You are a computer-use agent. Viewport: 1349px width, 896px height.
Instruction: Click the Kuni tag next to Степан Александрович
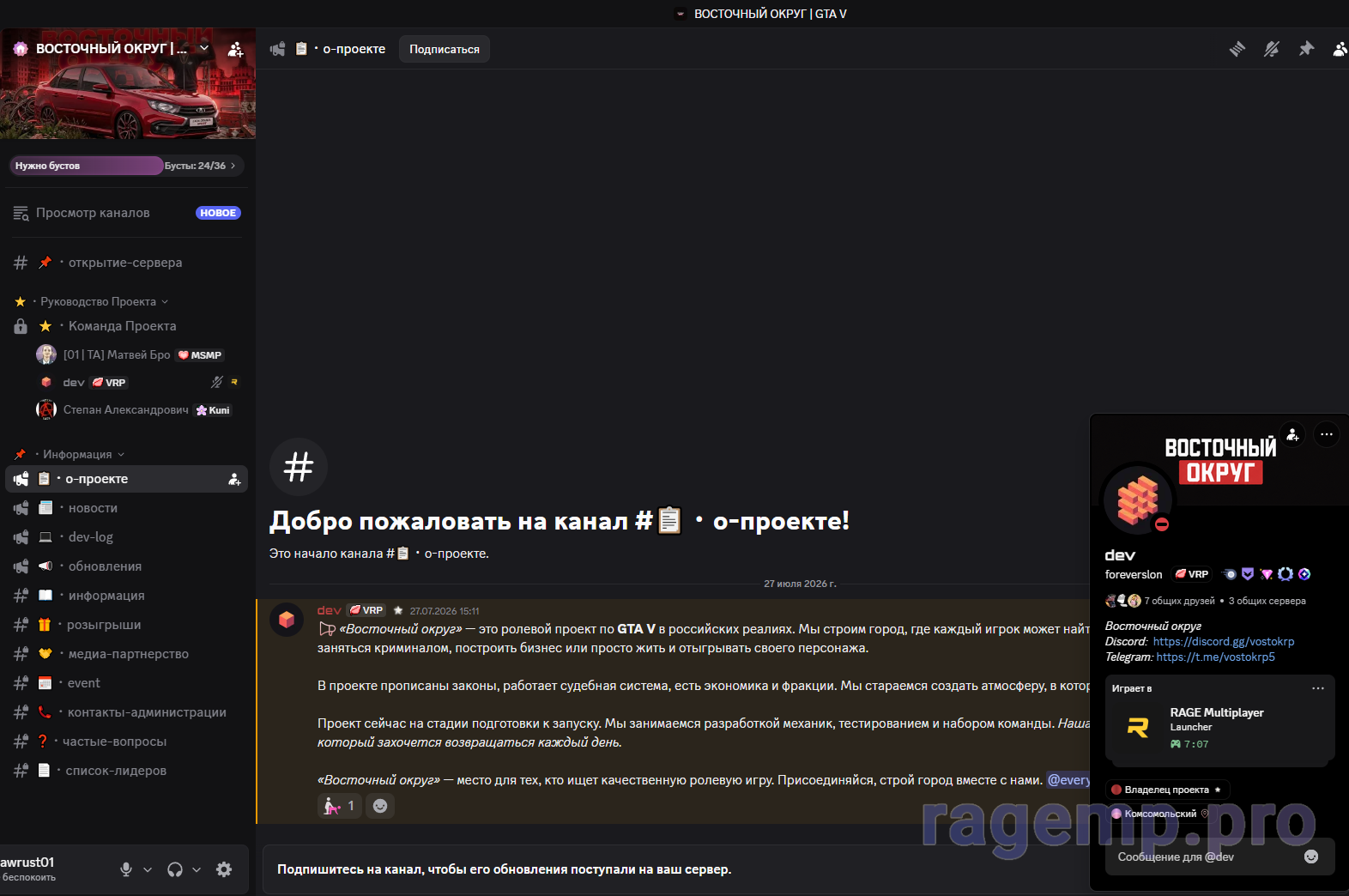pyautogui.click(x=214, y=410)
